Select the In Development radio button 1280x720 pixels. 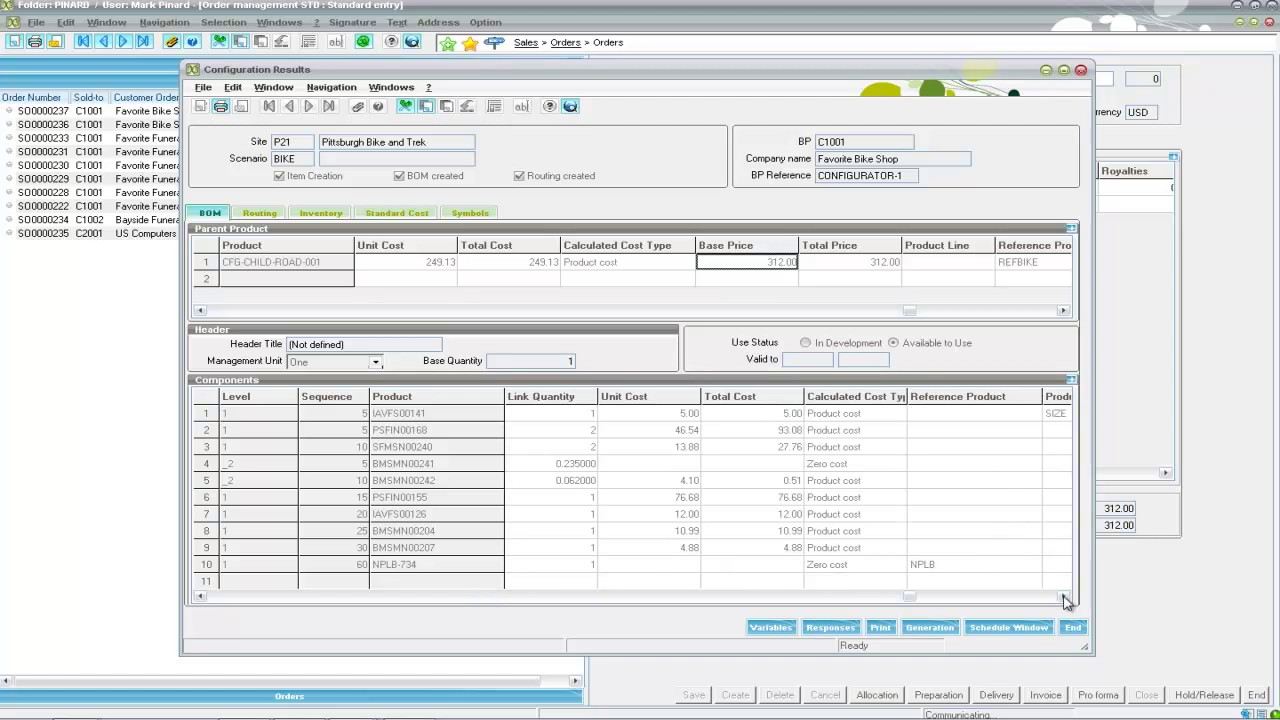[805, 343]
